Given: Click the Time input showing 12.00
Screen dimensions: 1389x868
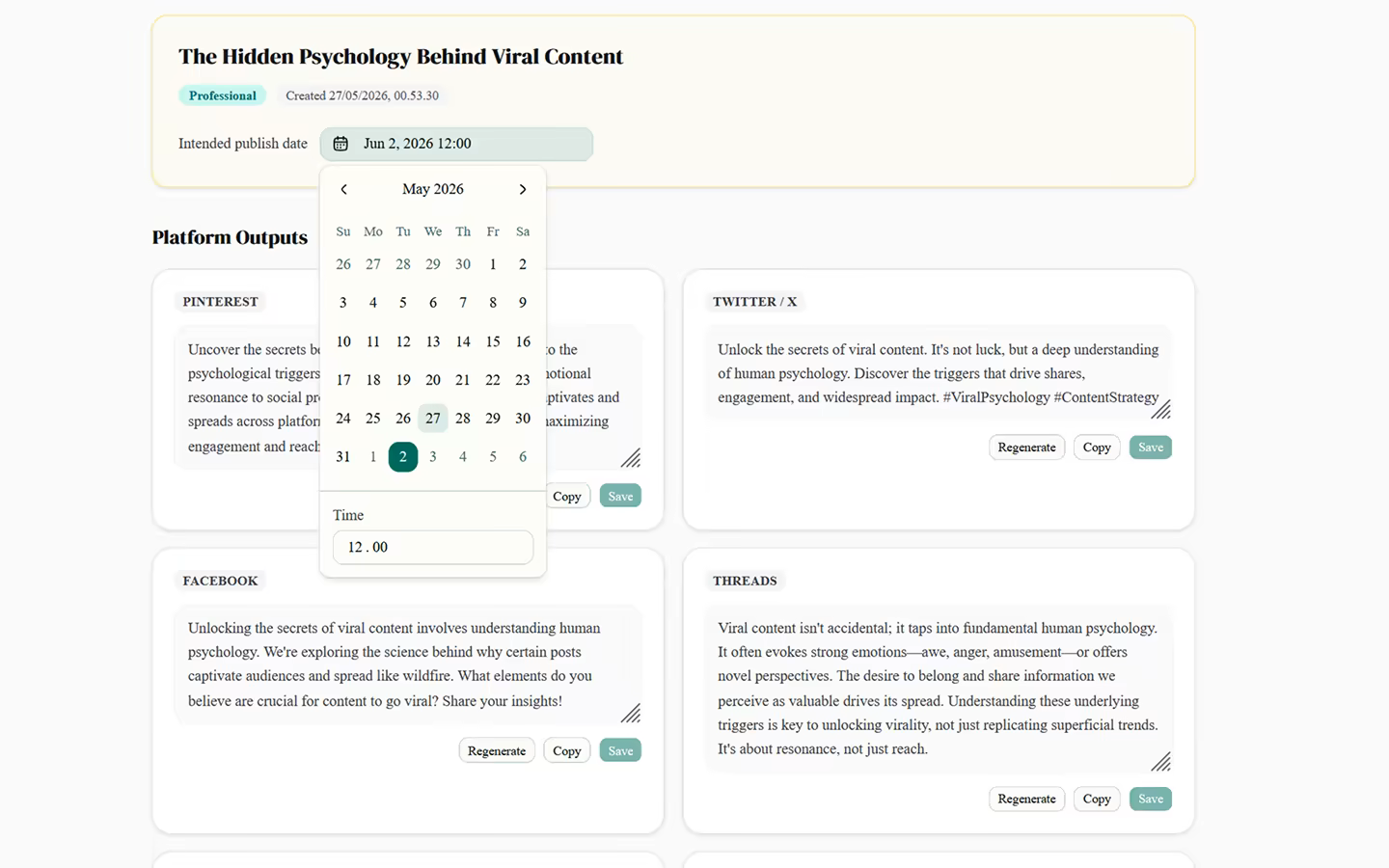Looking at the screenshot, I should (x=433, y=547).
